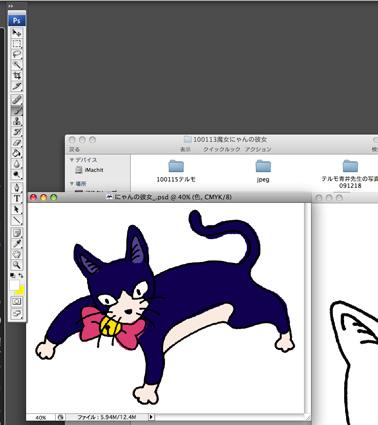Viewport: 378px width, 425px height.
Task: Select the Type tool
Action: (x=16, y=199)
